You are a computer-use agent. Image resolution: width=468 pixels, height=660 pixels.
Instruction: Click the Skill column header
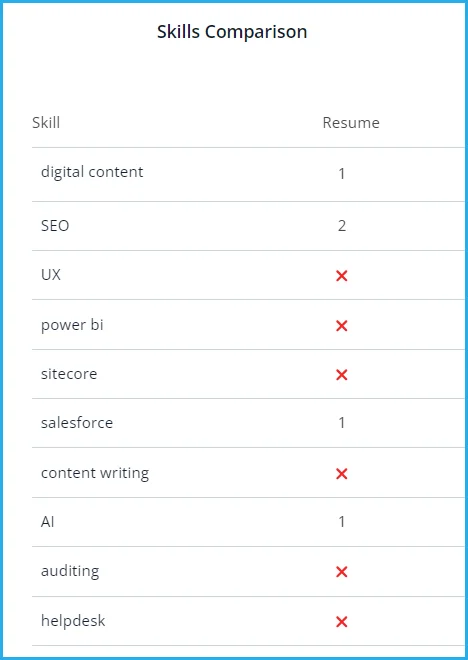pos(46,122)
